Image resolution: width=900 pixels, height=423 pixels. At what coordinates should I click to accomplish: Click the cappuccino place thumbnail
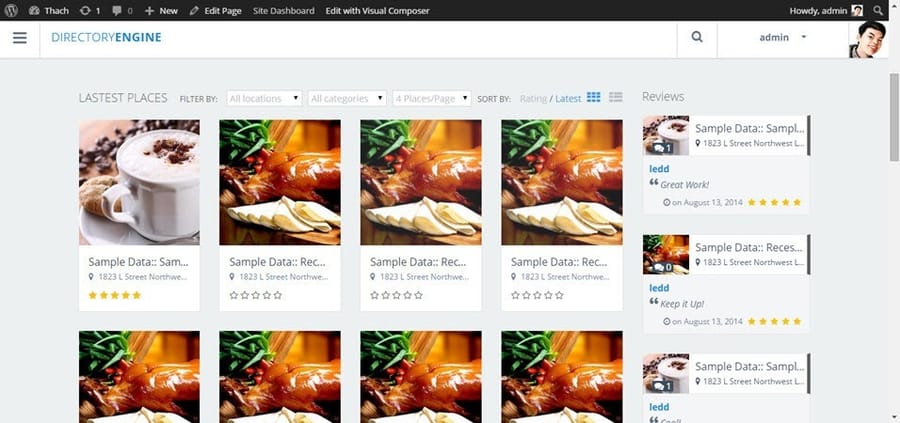coord(139,182)
